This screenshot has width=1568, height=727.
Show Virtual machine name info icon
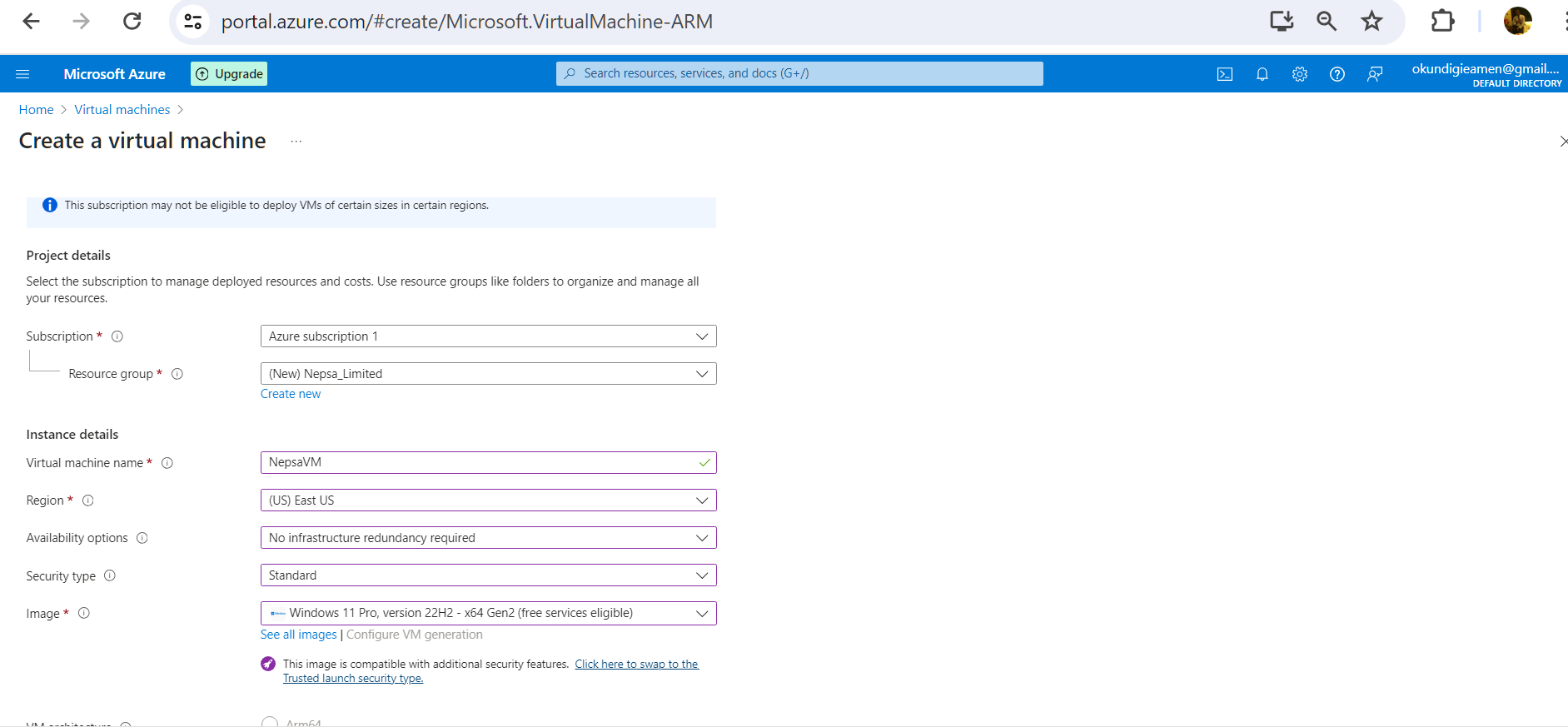(167, 463)
